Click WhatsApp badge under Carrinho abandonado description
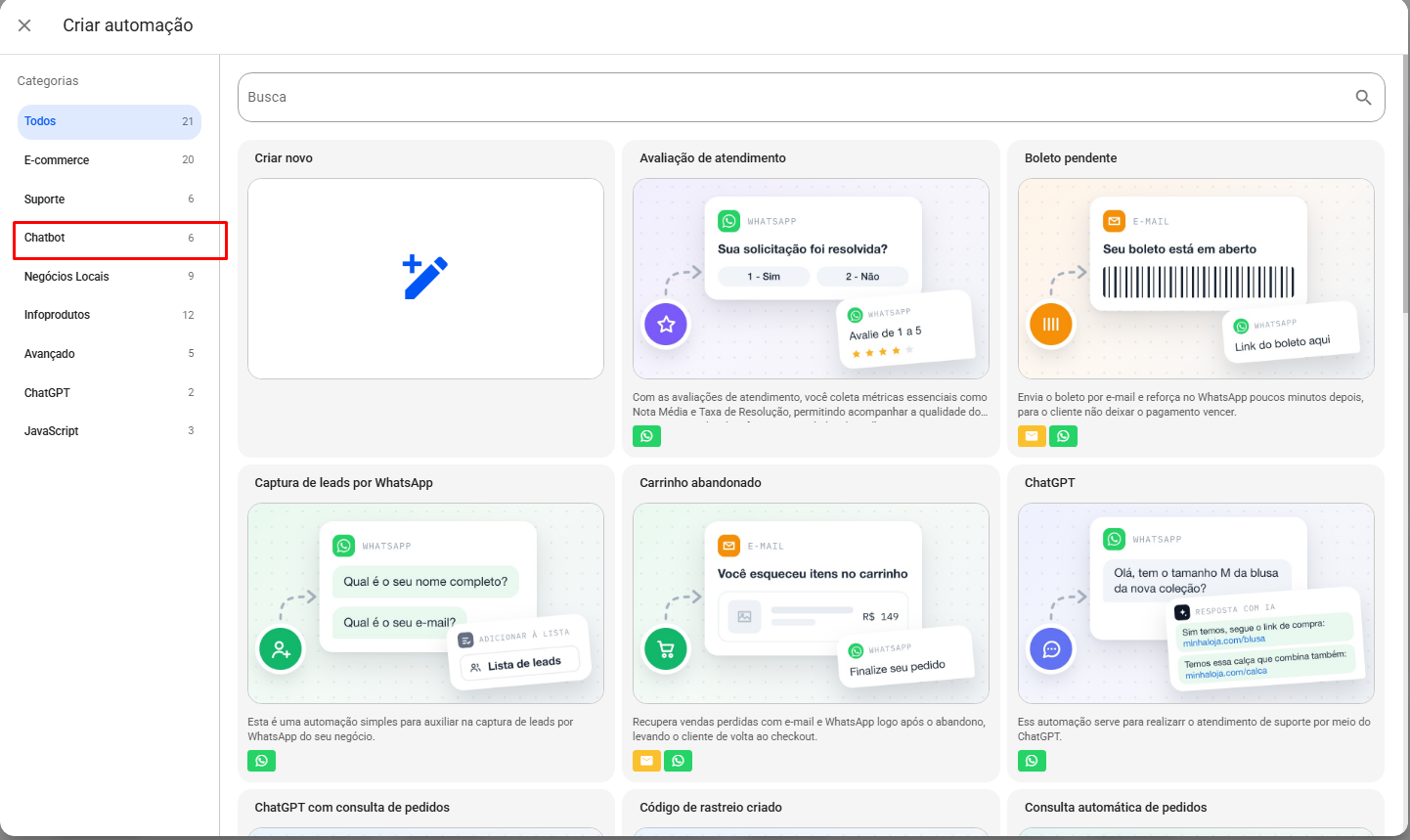 pyautogui.click(x=678, y=761)
